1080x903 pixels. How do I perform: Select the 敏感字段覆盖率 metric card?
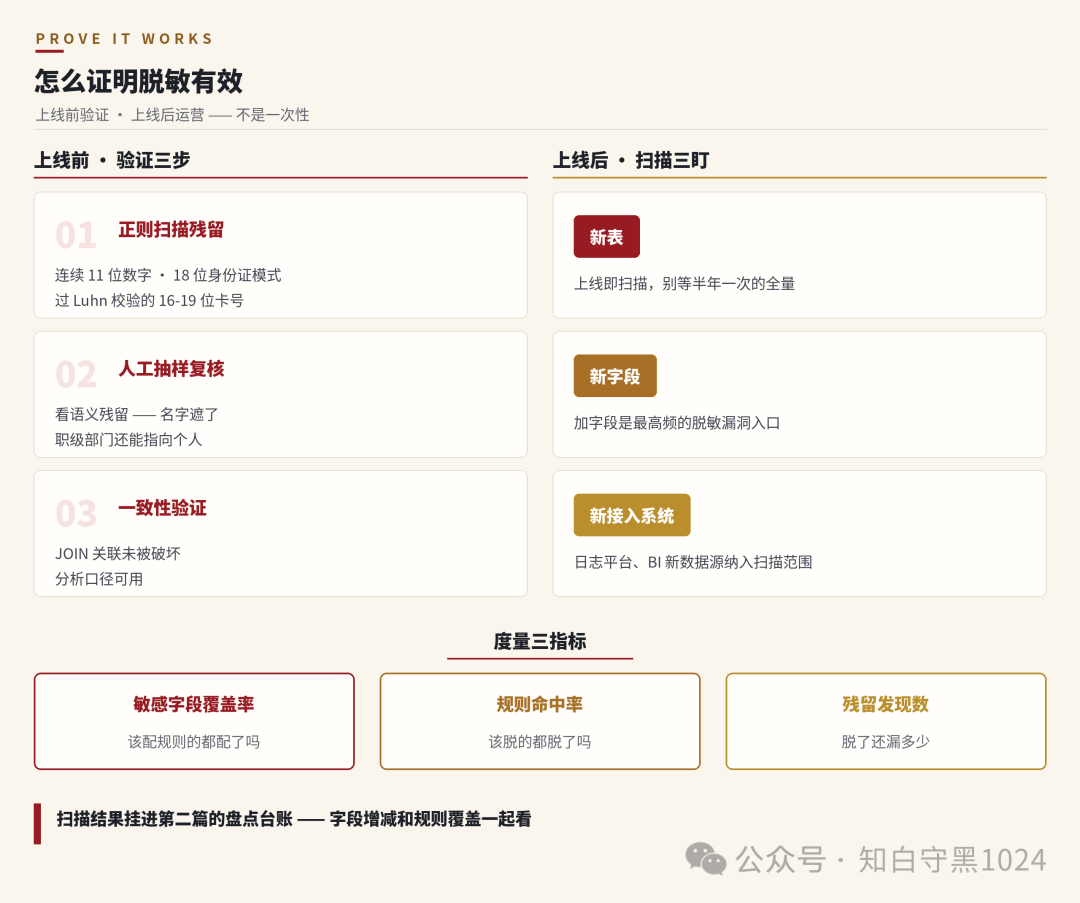(x=194, y=721)
